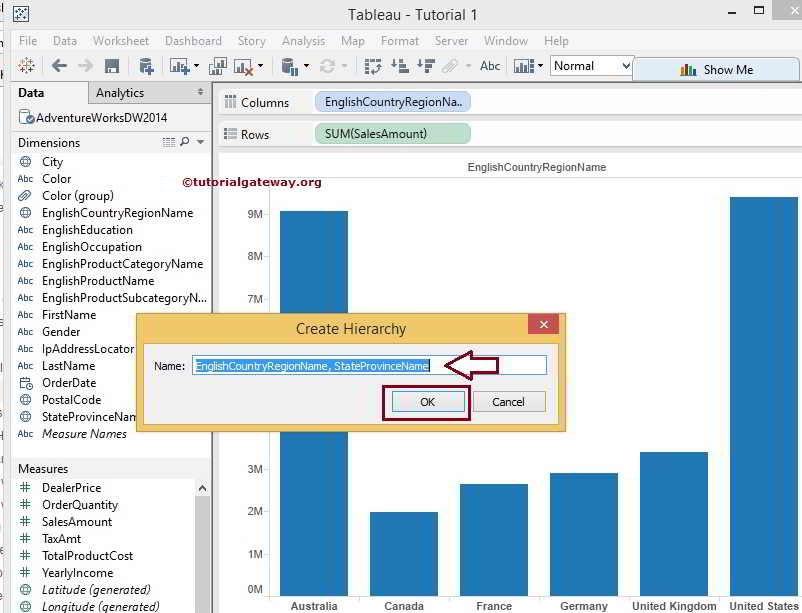Toggle mark labels with the Abc icon
The image size is (802, 613).
pos(490,66)
